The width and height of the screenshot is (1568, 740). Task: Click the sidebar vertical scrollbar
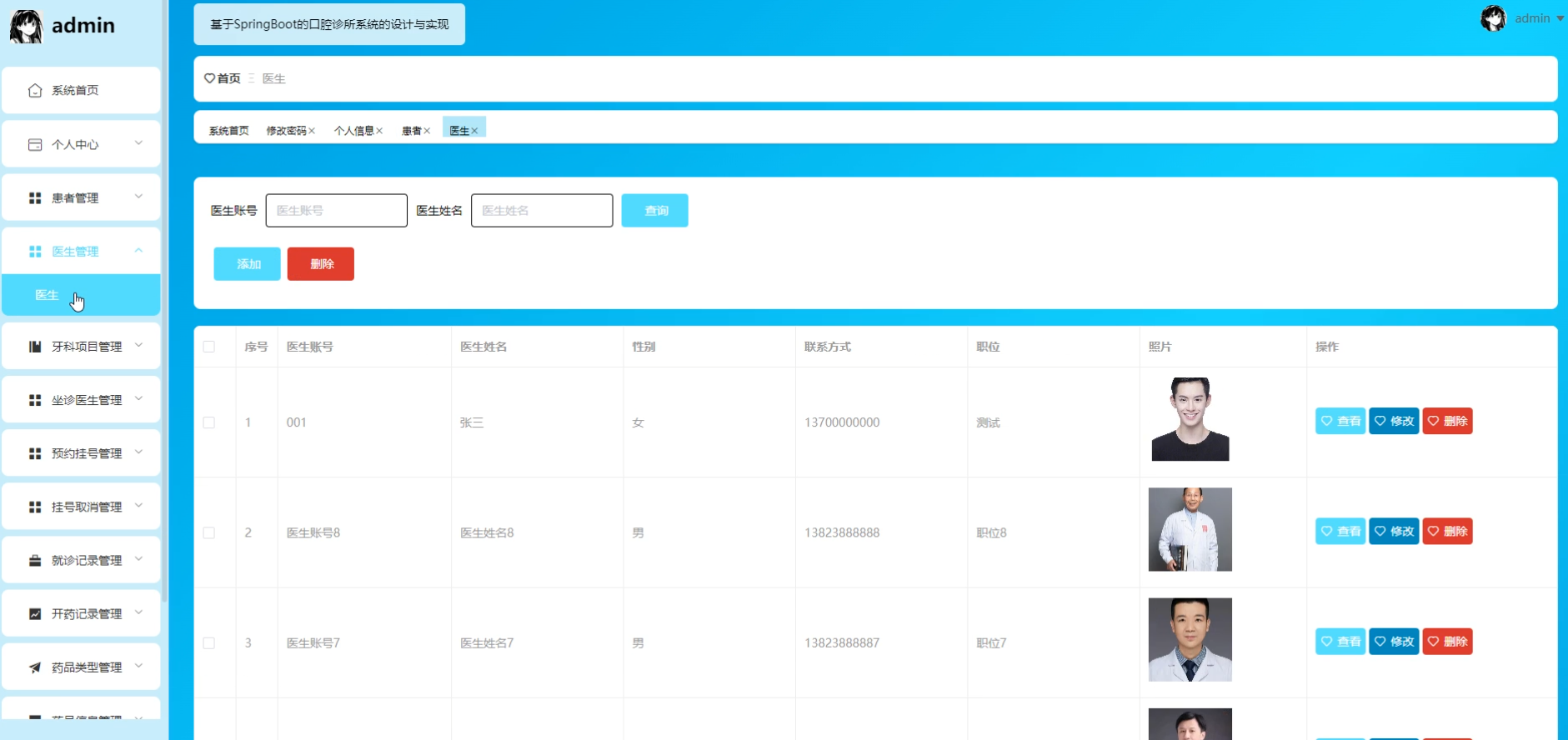[x=165, y=300]
